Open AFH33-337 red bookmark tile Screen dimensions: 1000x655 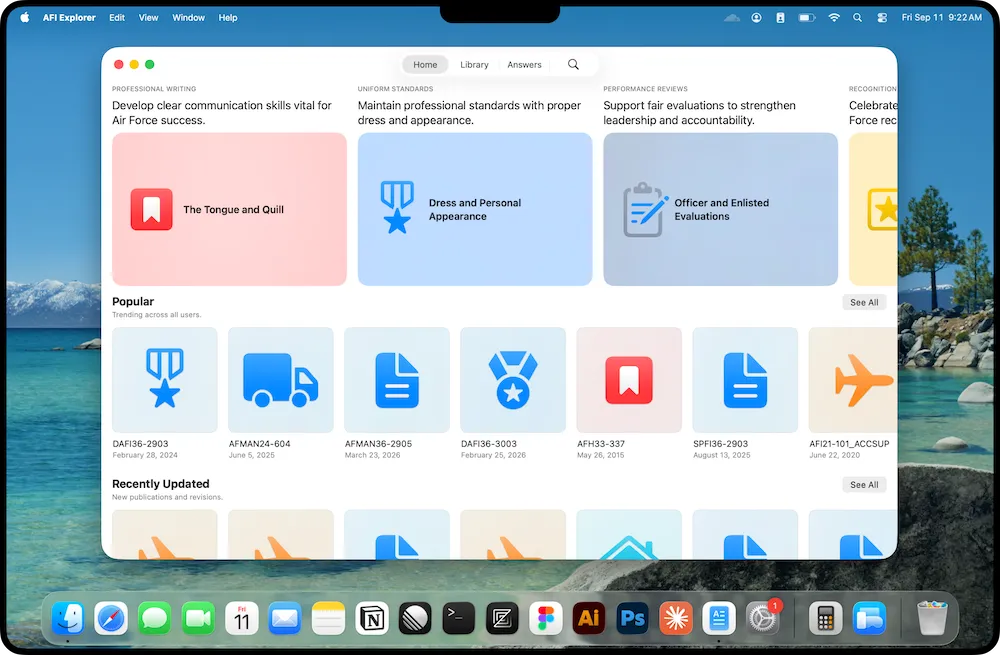click(x=629, y=380)
